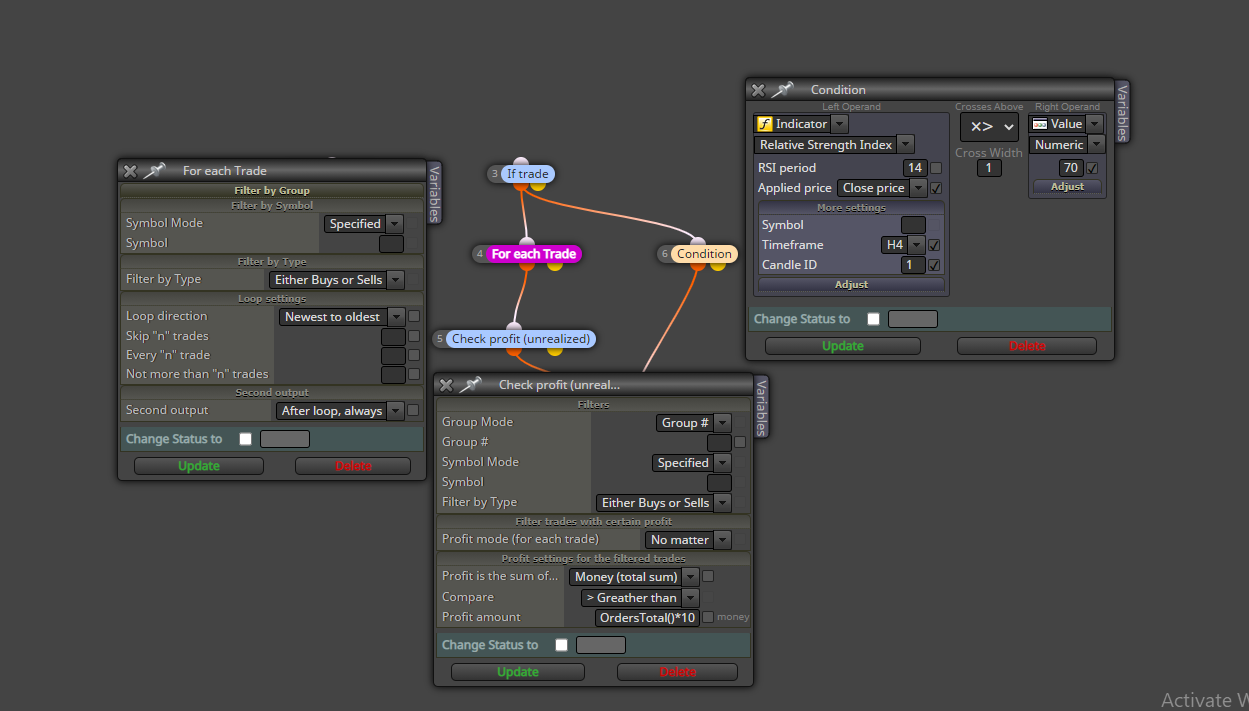
Task: Click Update in Check profit panel
Action: pyautogui.click(x=518, y=672)
